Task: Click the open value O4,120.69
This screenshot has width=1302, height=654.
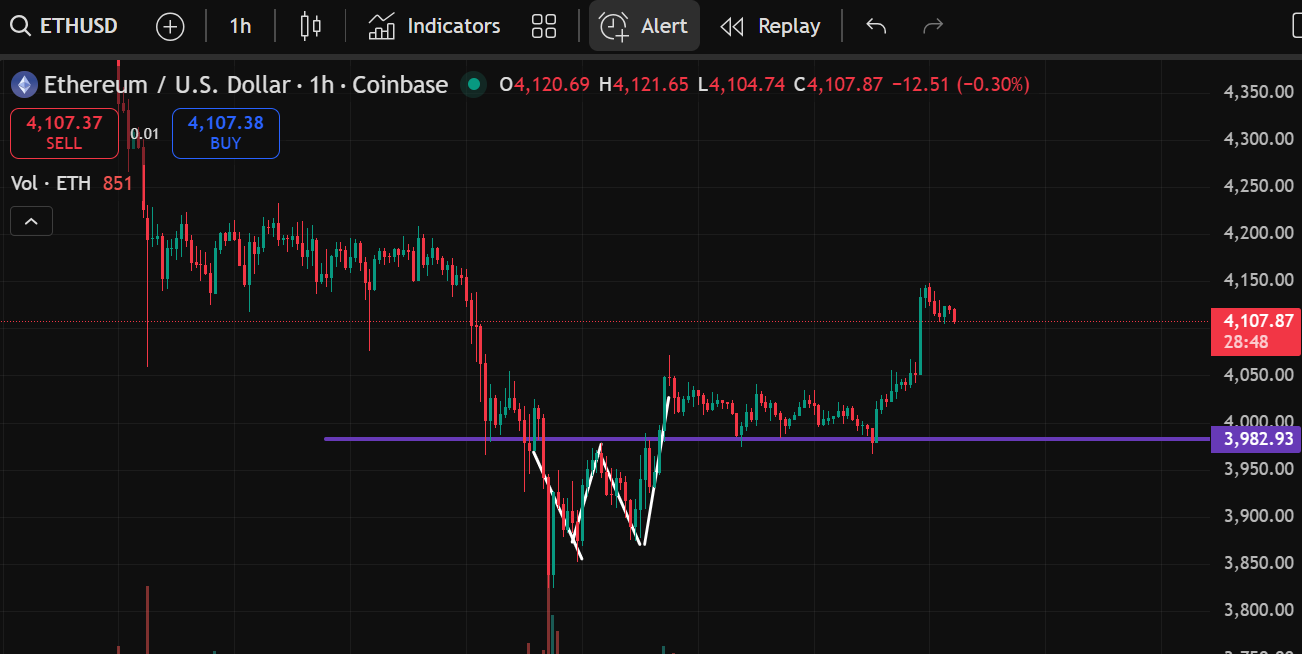Action: click(x=544, y=85)
